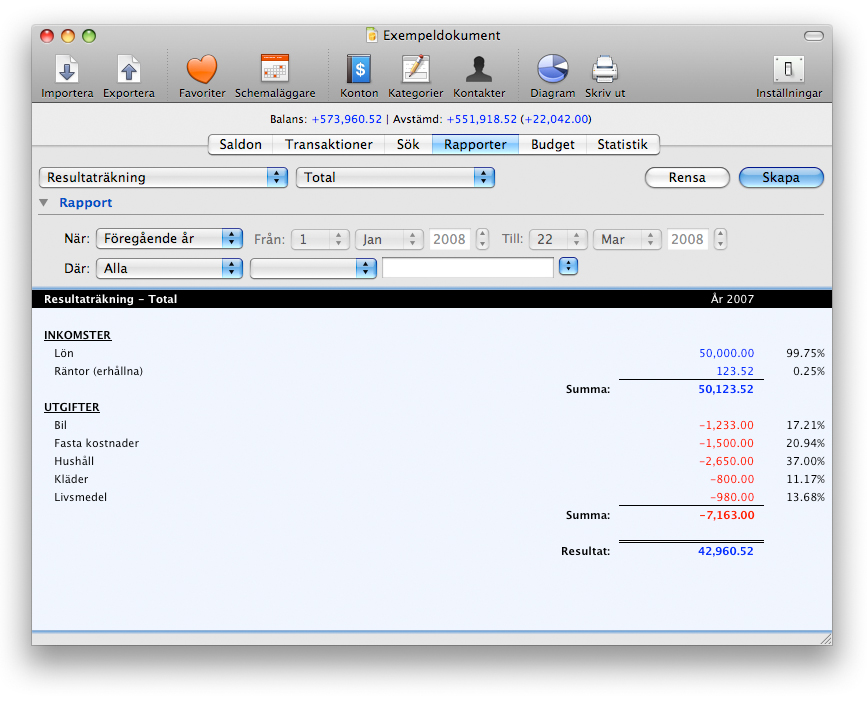Click the Resultat value 42,960.52
The height and width of the screenshot is (703, 867).
coord(725,551)
